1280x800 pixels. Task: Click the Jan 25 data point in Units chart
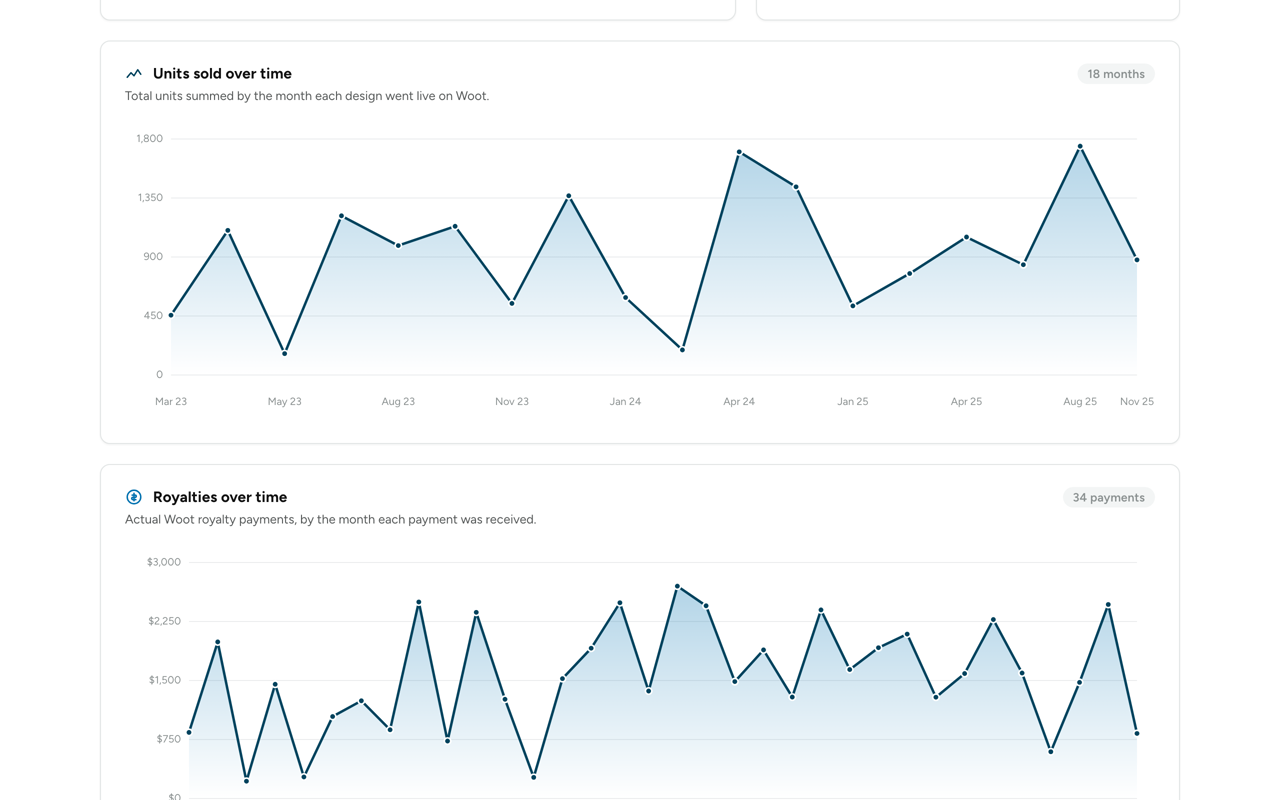click(x=853, y=306)
